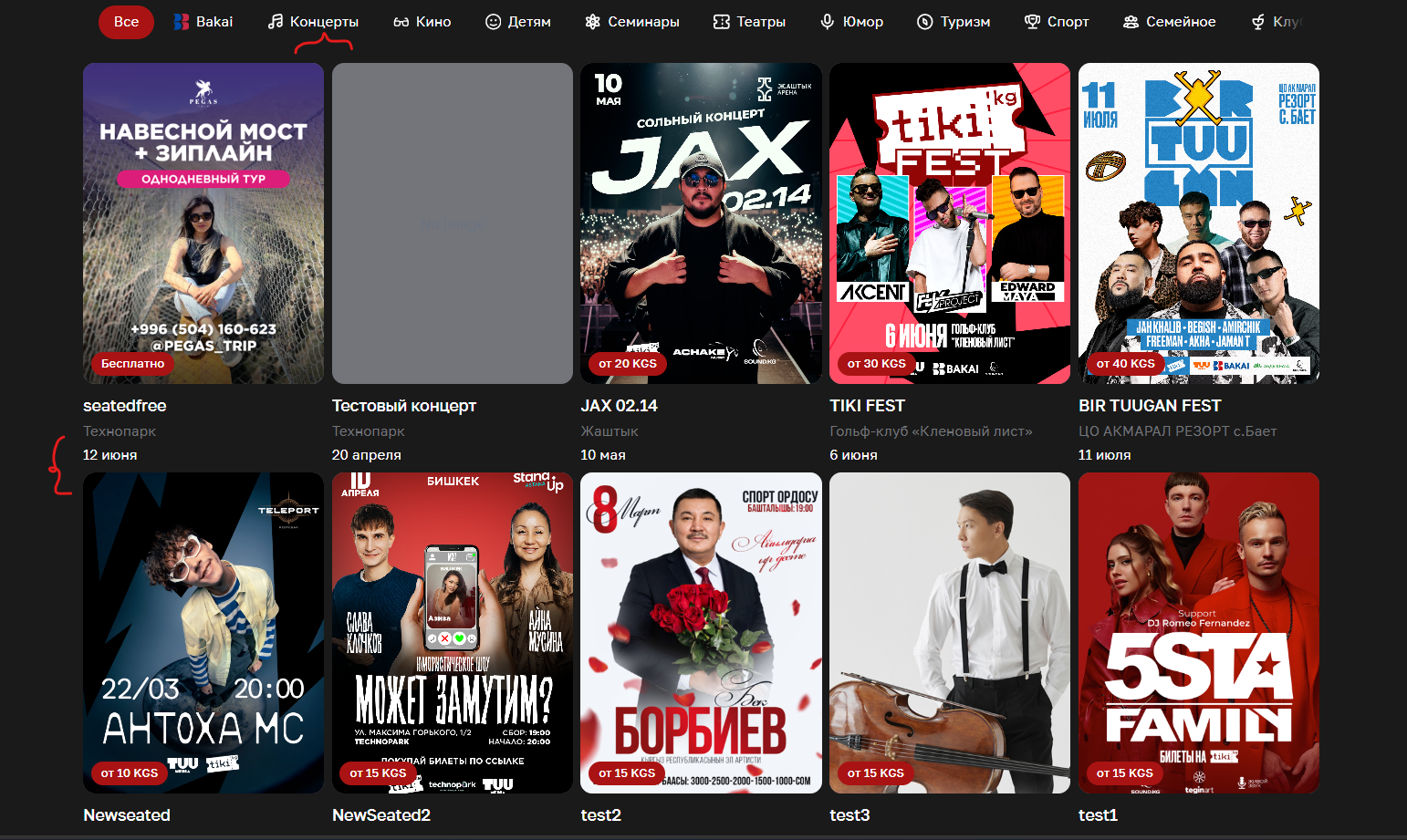Open the seatedfree event poster
Screen dimensions: 1407x840
coord(203,223)
